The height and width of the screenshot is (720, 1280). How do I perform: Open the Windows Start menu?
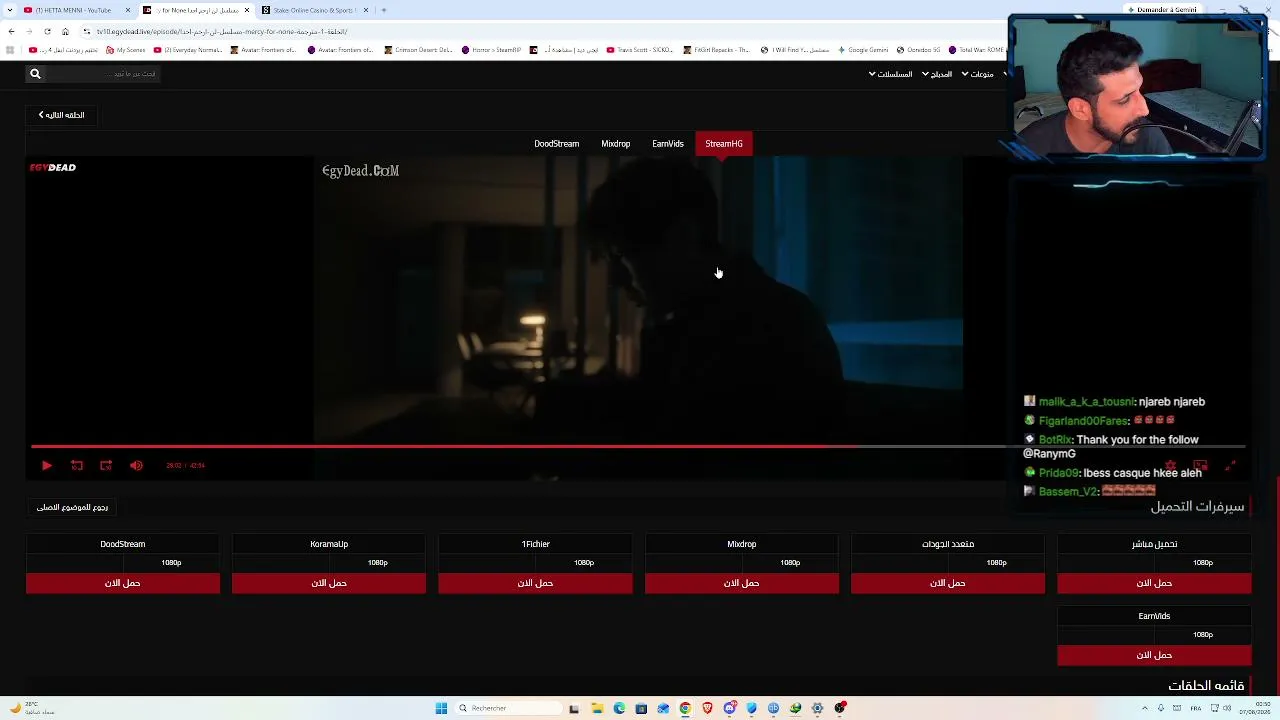coord(441,708)
